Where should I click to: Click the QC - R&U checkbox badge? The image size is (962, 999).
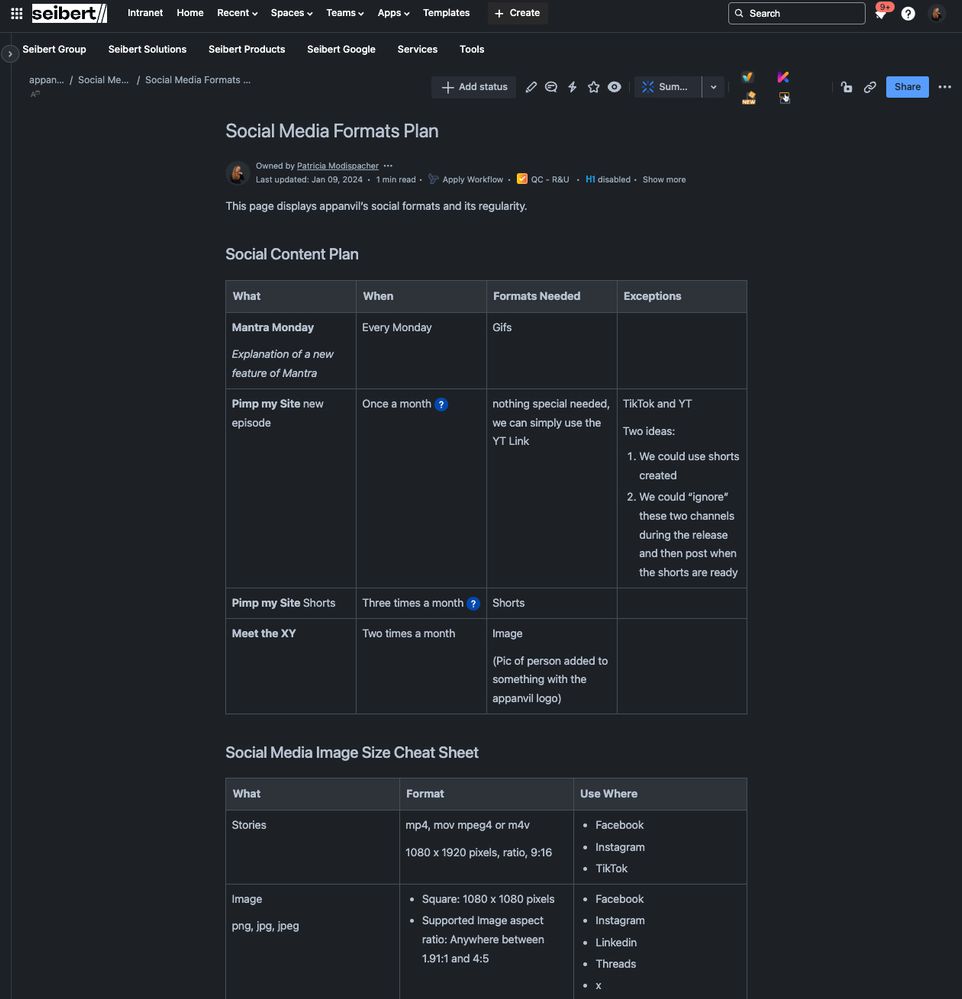pyautogui.click(x=544, y=179)
